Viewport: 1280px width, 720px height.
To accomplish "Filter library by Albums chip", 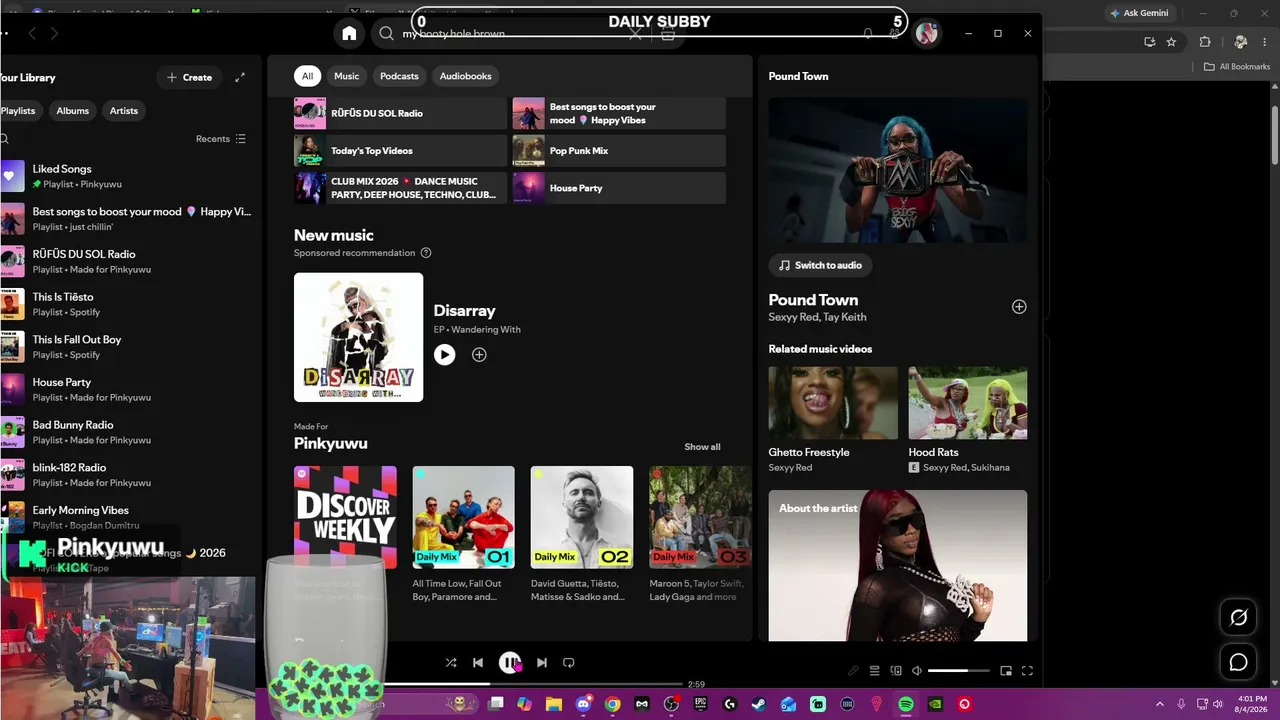I will pos(73,111).
